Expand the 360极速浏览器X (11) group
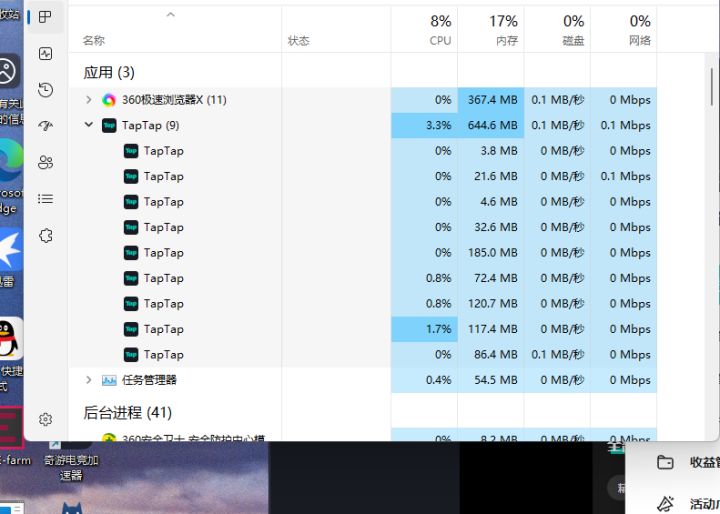Screen dimensions: 720x514 89,100
